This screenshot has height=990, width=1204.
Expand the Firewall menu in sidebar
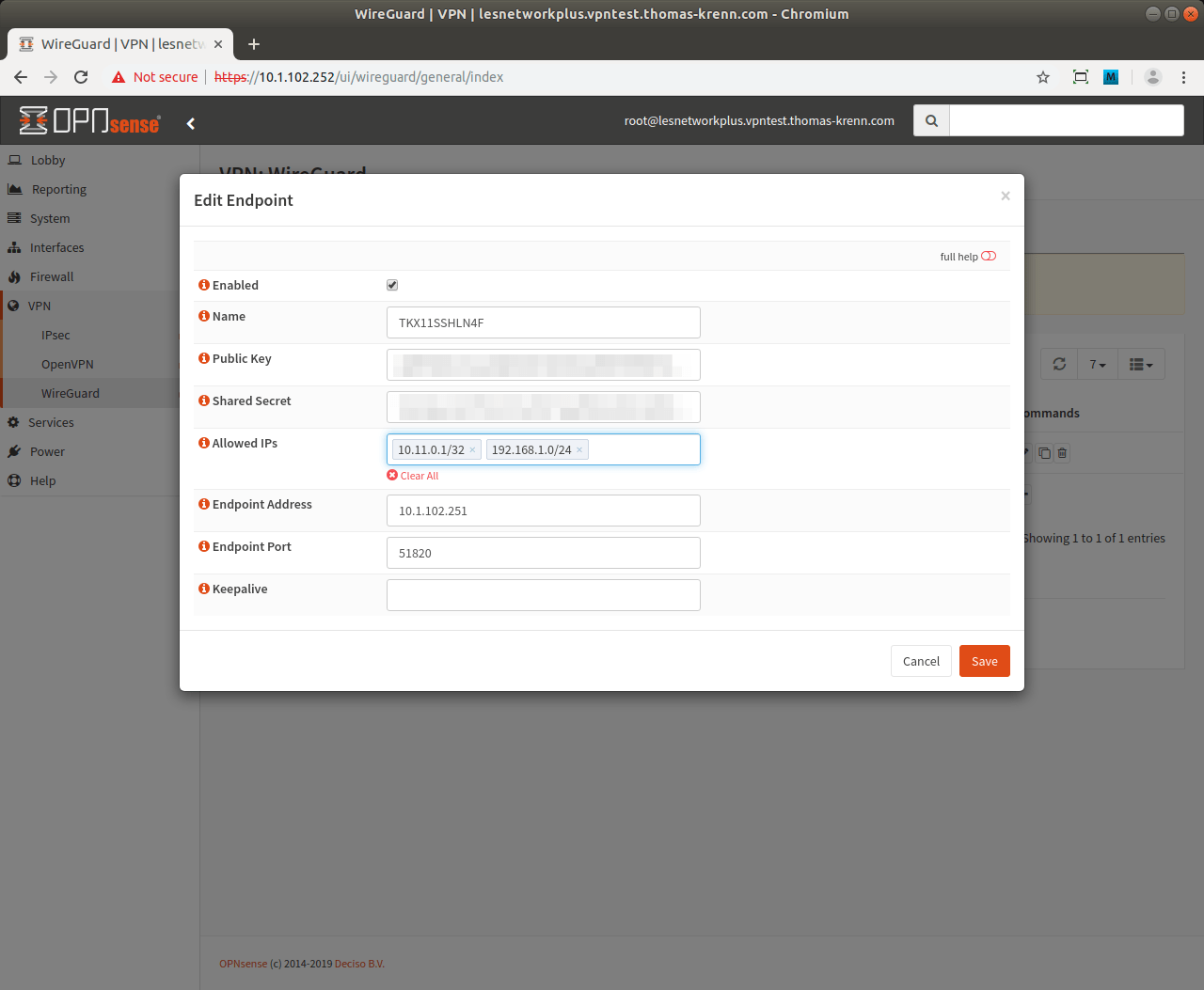(x=52, y=276)
